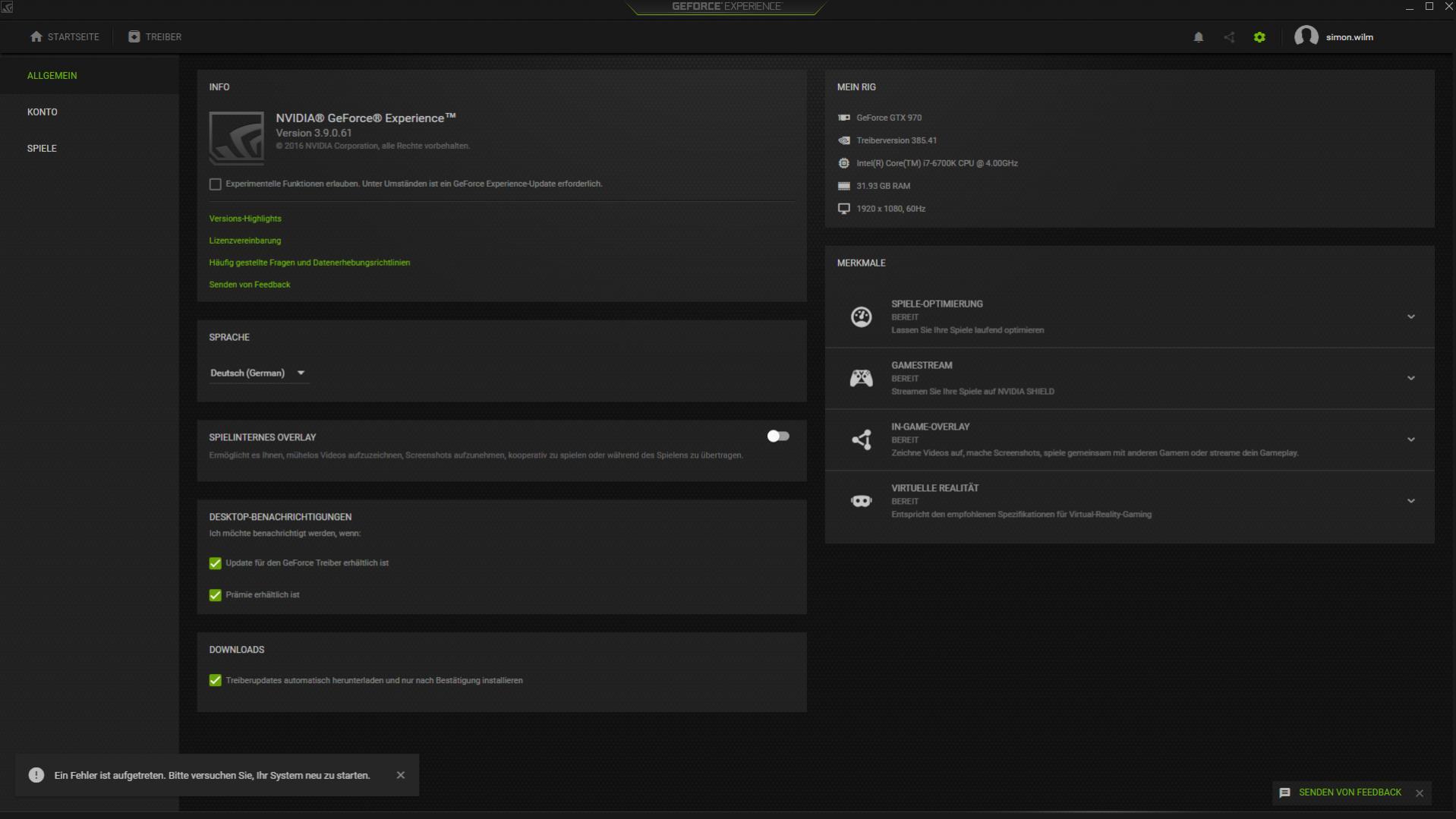Click the driver icon beside Treiberversion 385.41

(843, 140)
